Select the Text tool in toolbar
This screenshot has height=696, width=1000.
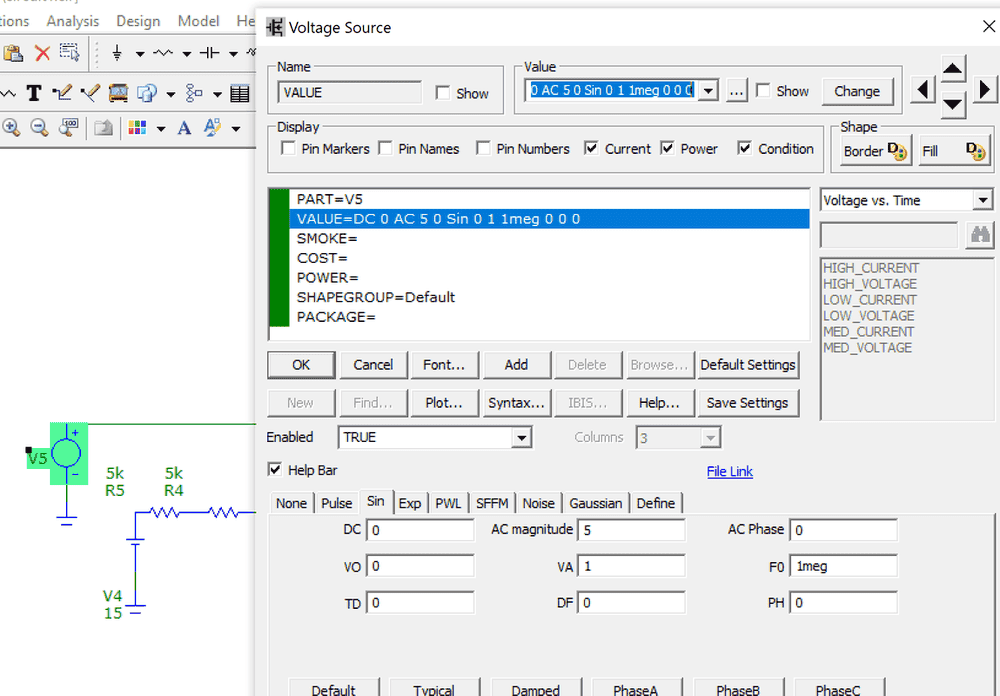34,93
